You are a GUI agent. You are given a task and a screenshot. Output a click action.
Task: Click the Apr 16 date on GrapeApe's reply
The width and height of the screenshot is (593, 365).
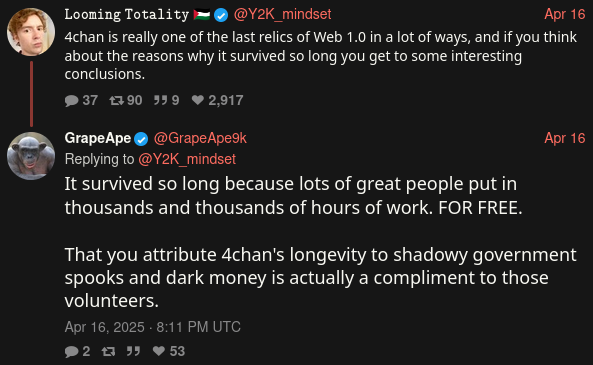tap(565, 138)
